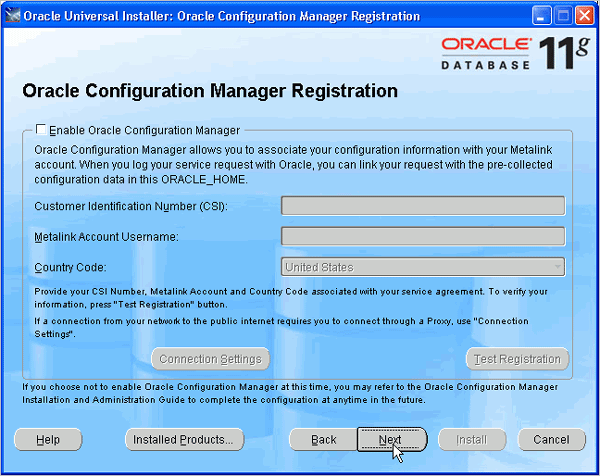Click the Test Registration button
The height and width of the screenshot is (476, 600).
tap(517, 359)
